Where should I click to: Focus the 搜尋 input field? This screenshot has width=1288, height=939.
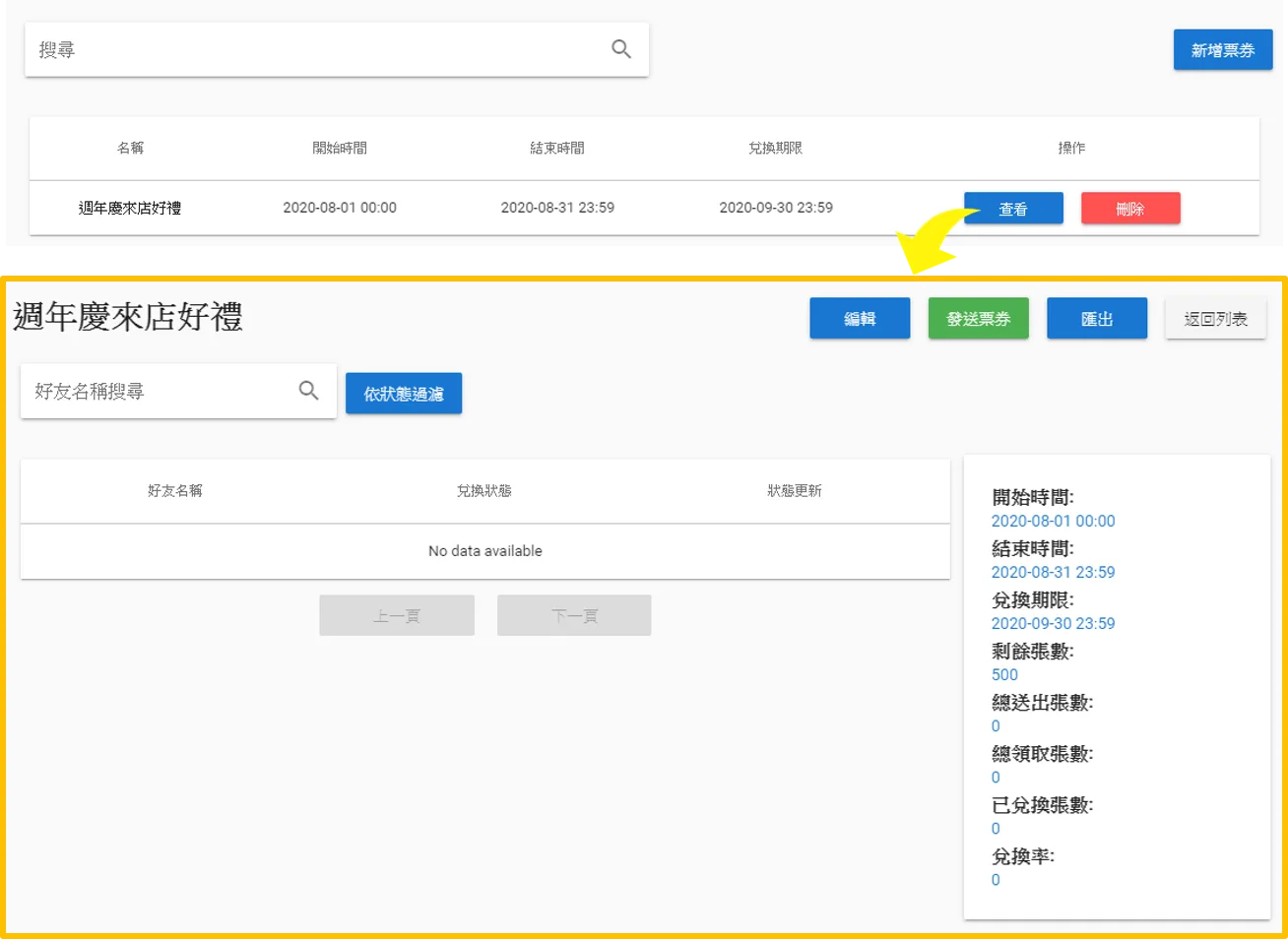(x=337, y=49)
